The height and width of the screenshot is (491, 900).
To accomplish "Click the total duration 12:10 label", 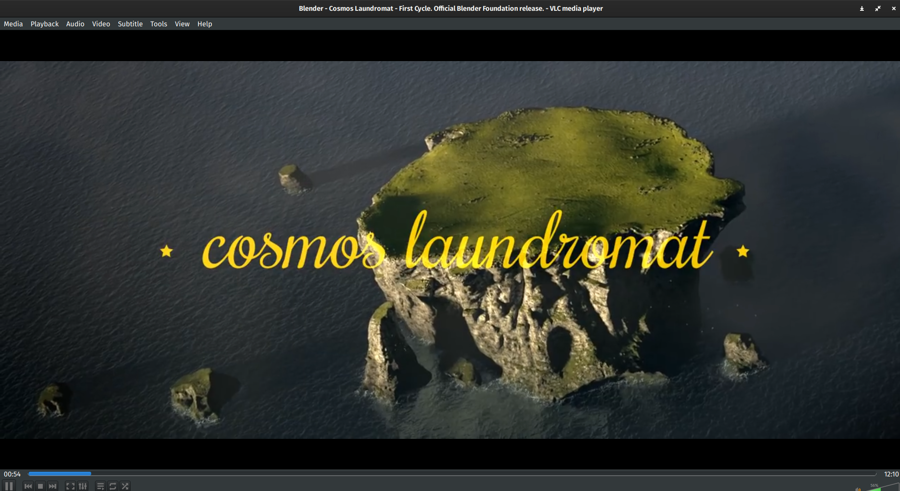I will tap(891, 474).
